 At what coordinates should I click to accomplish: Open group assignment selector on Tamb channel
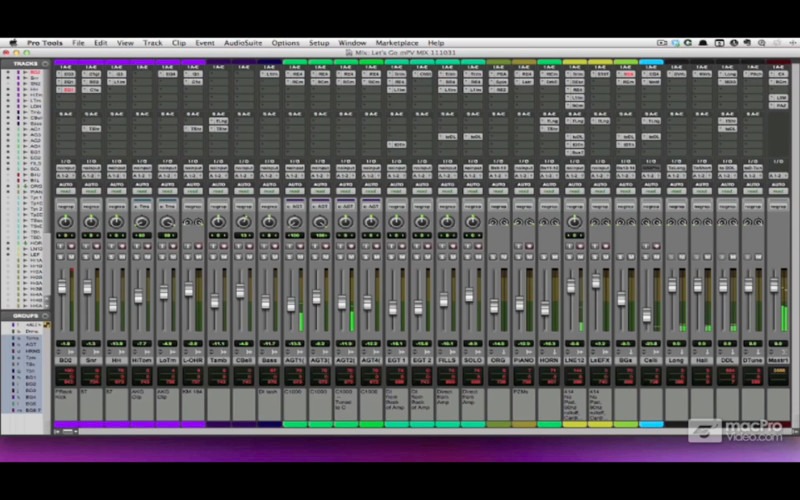pos(218,206)
